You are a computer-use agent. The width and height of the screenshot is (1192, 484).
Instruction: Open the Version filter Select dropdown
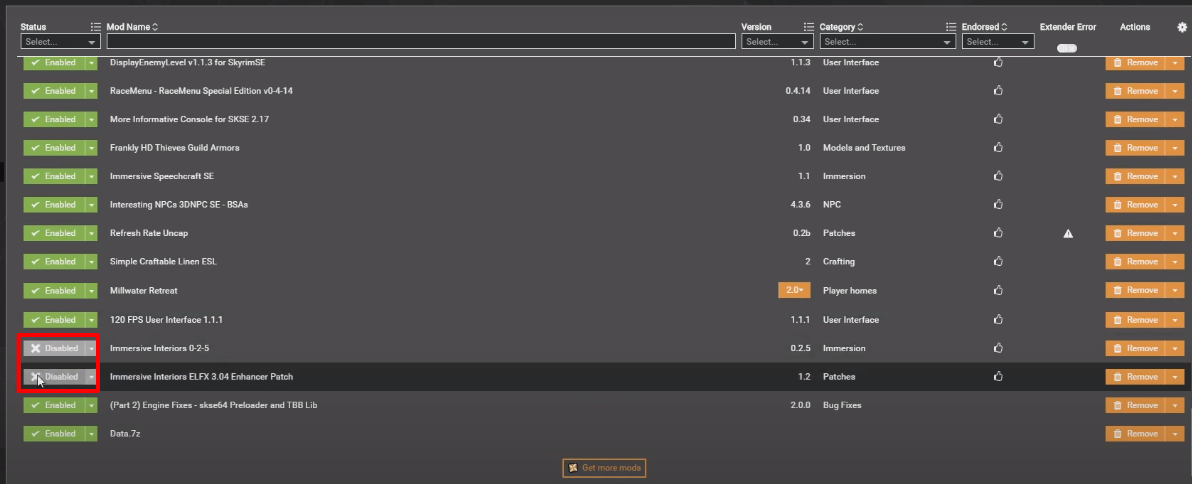778,42
